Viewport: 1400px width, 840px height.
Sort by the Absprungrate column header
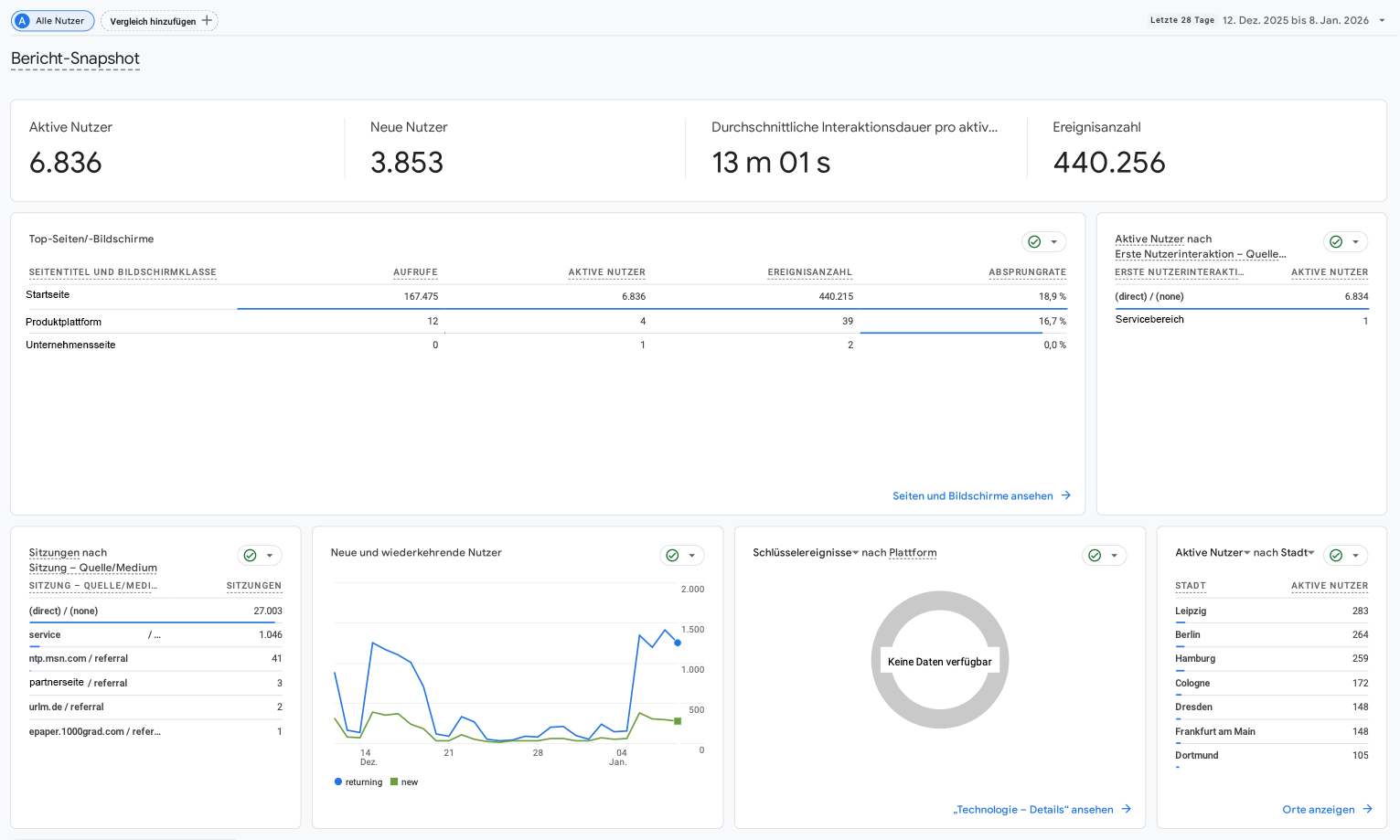coord(1027,272)
